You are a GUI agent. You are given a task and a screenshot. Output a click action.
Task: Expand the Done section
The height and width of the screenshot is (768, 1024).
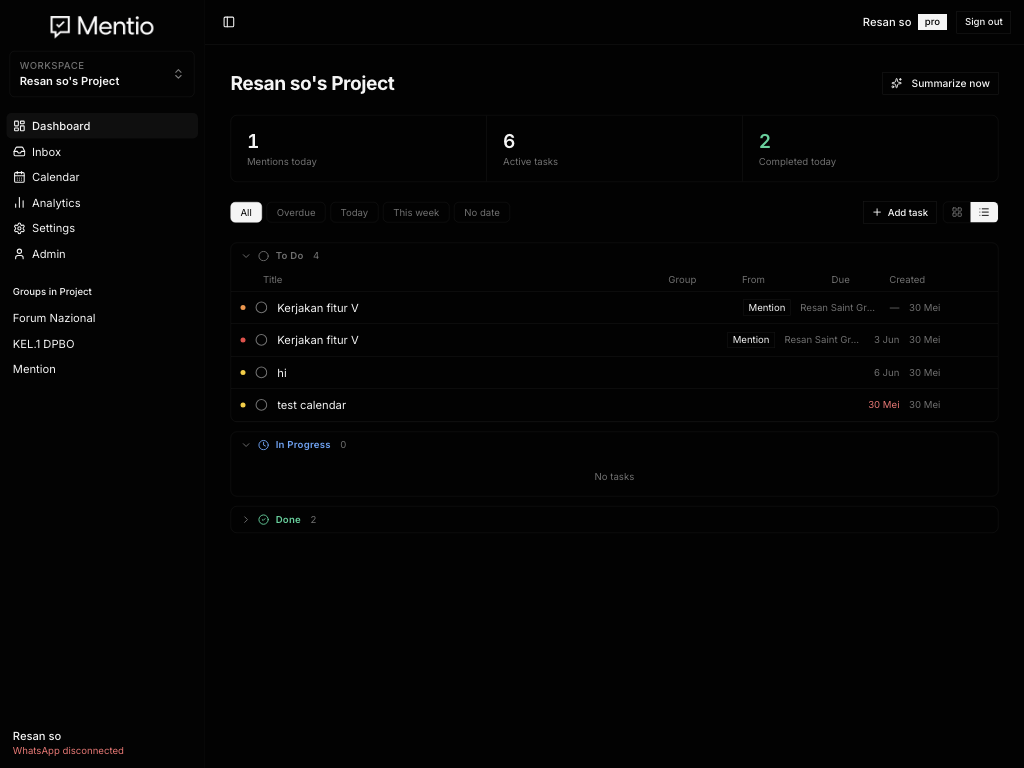(x=246, y=520)
